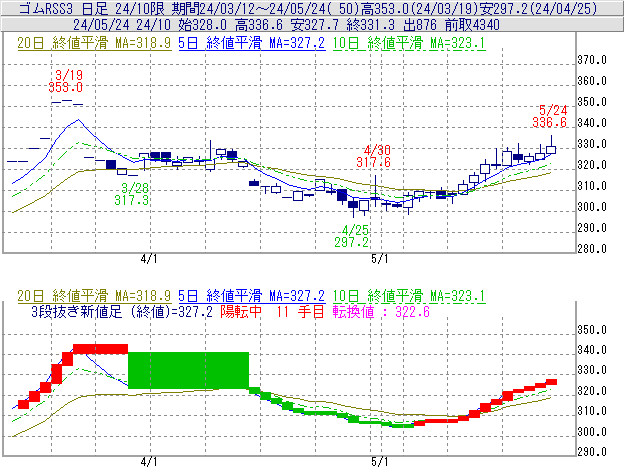
Task: Click the 280.0 price axis label
Action: point(592,249)
